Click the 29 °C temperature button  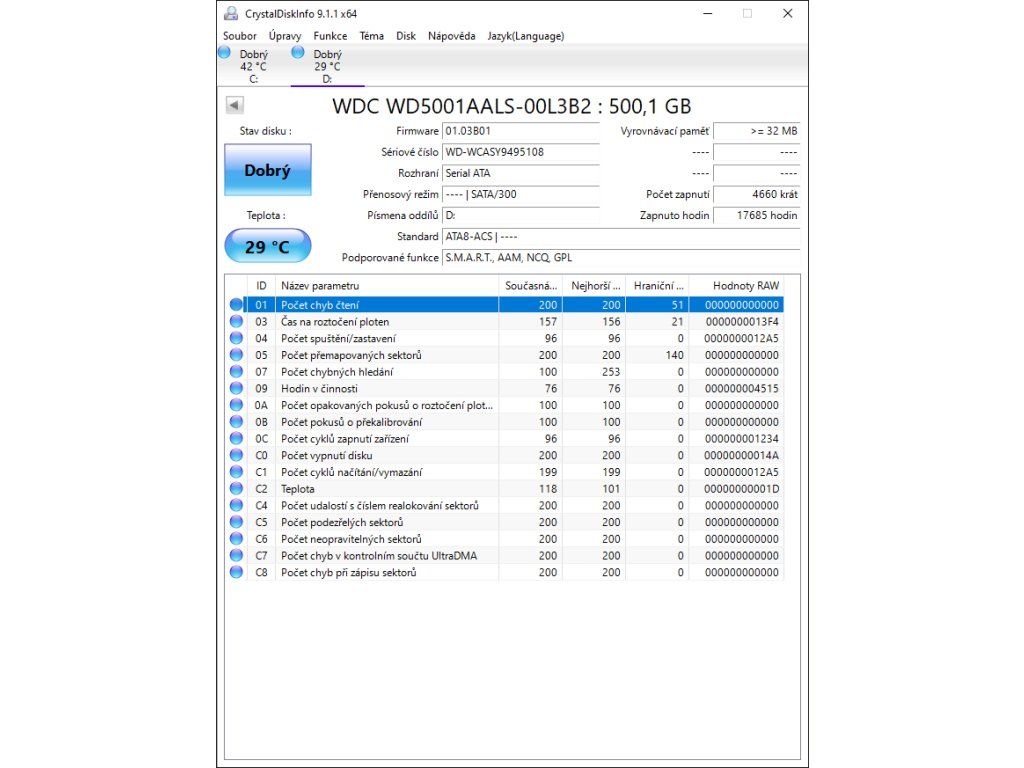coord(267,246)
